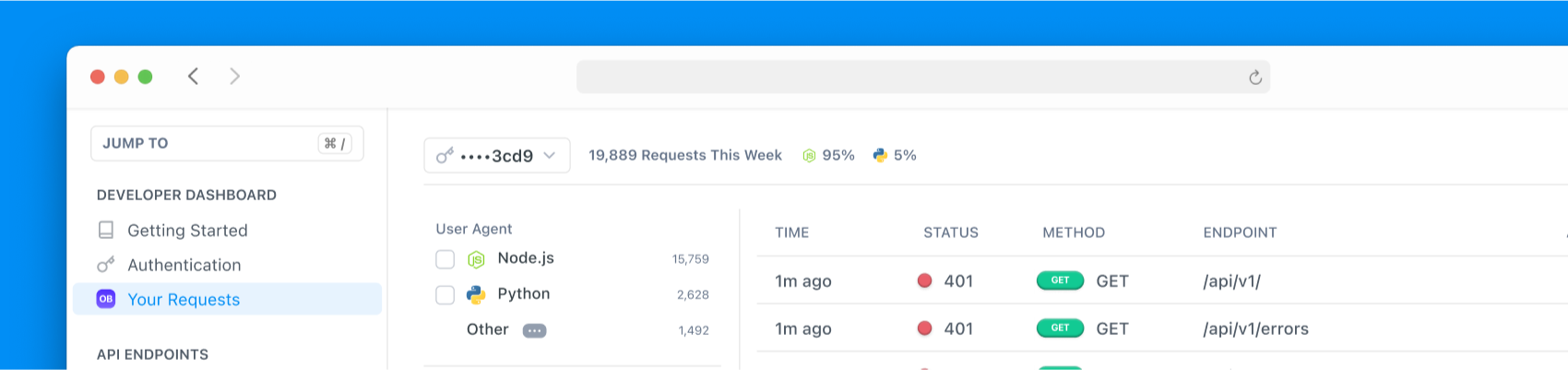Click the 15,759 Node.js request count
The image size is (1568, 370).
(691, 259)
